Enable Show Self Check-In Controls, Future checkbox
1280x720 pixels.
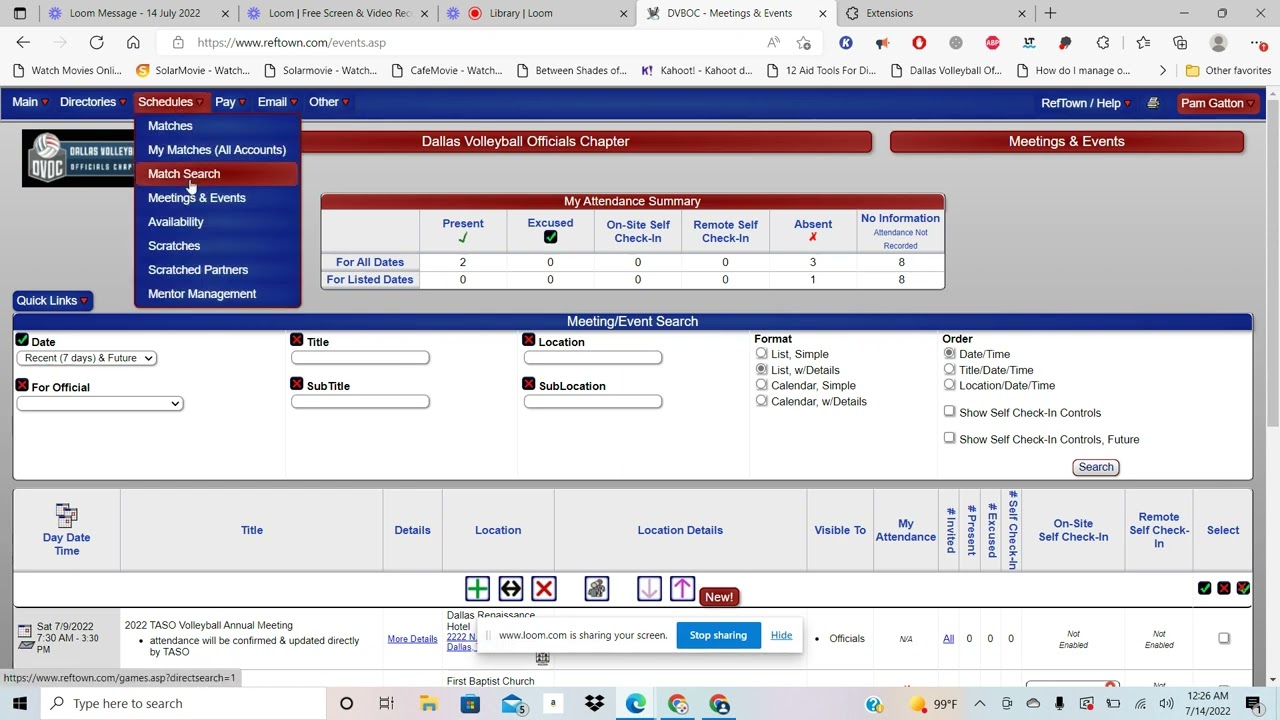click(x=949, y=438)
